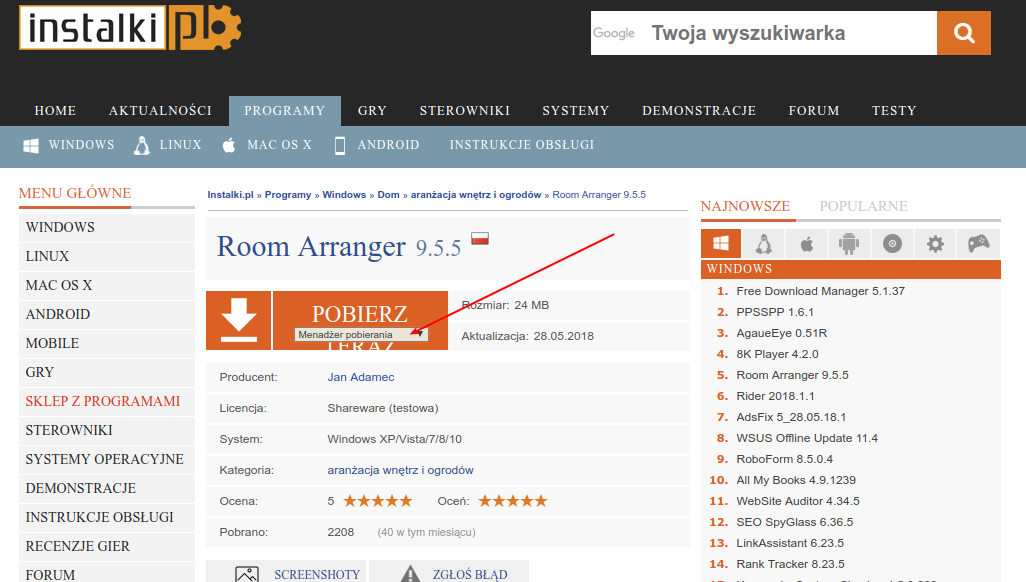
Task: Click the phone icon beside ANDROID
Action: 340,145
